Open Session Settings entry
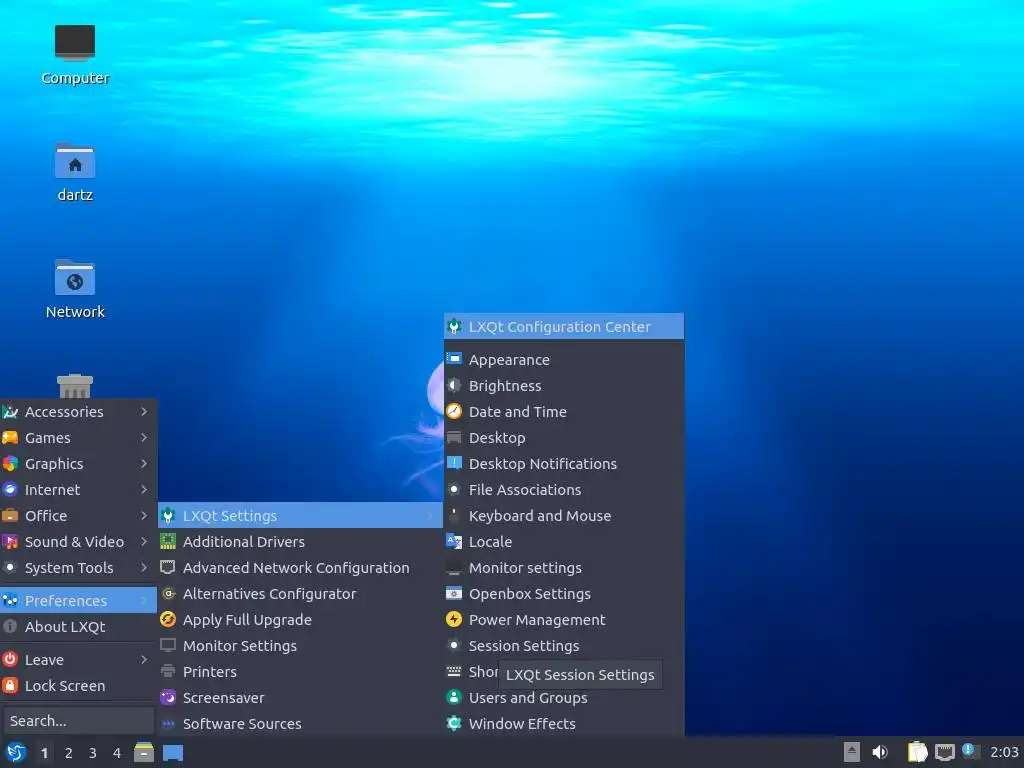This screenshot has height=768, width=1024. point(564,645)
